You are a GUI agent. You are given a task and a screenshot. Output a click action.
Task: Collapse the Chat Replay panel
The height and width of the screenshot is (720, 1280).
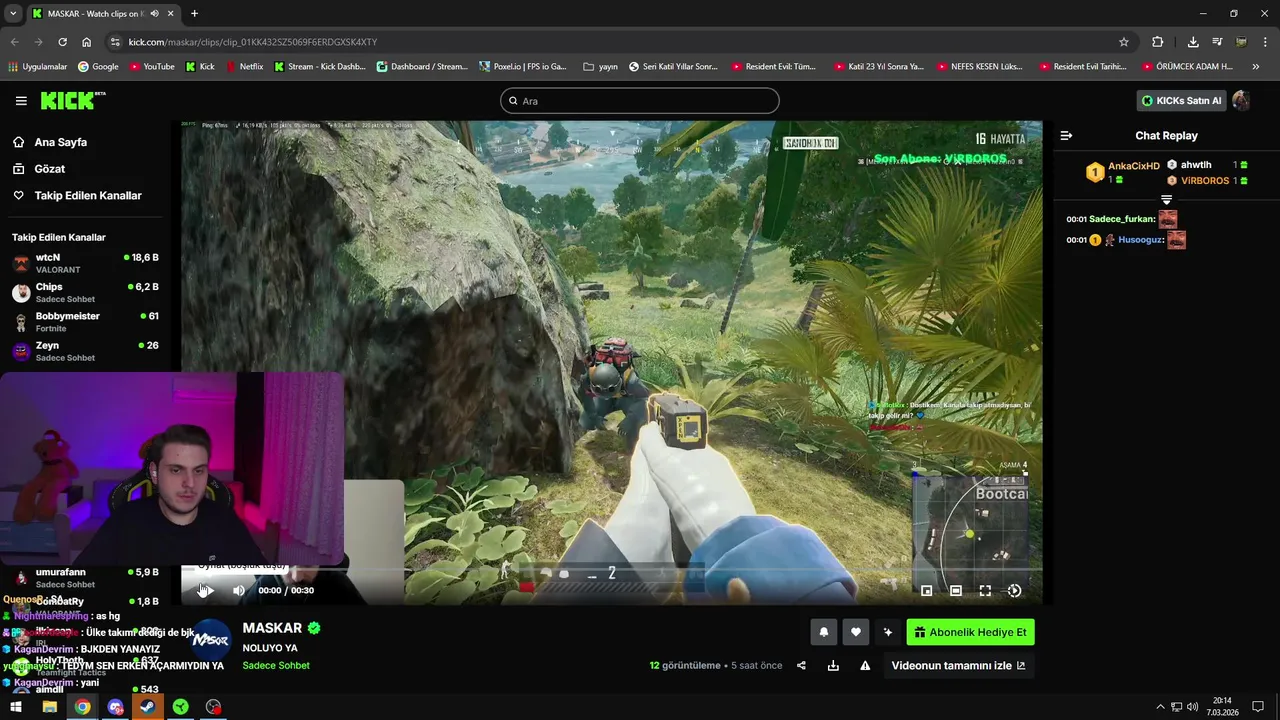[x=1066, y=135]
